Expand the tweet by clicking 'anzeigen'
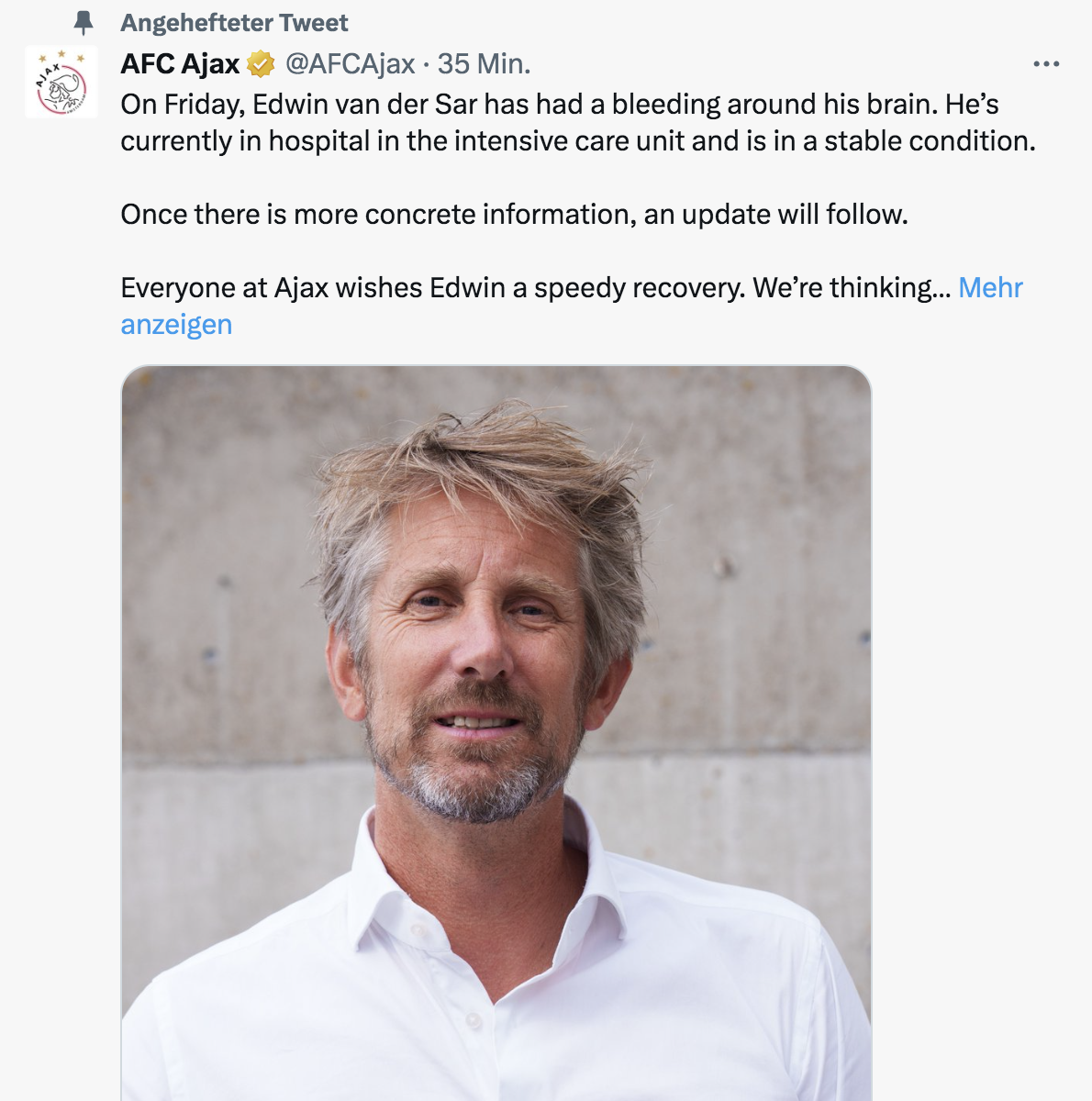 click(176, 325)
